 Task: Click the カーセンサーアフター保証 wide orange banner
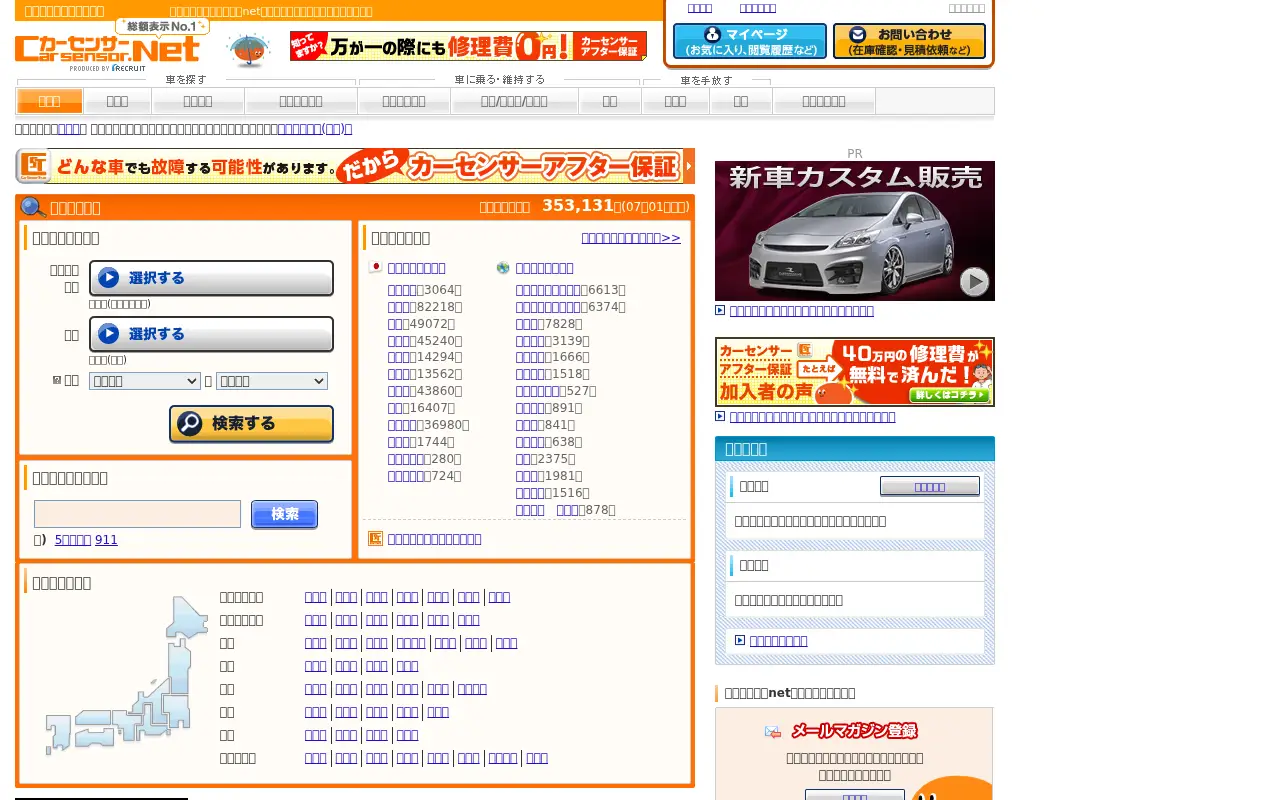pyautogui.click(x=355, y=166)
